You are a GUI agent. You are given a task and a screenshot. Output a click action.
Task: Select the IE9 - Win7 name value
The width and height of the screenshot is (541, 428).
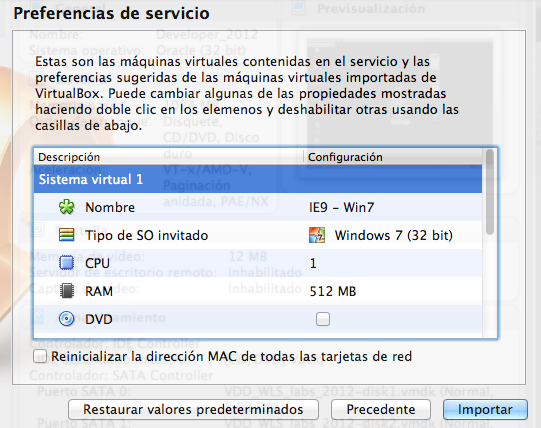point(341,207)
